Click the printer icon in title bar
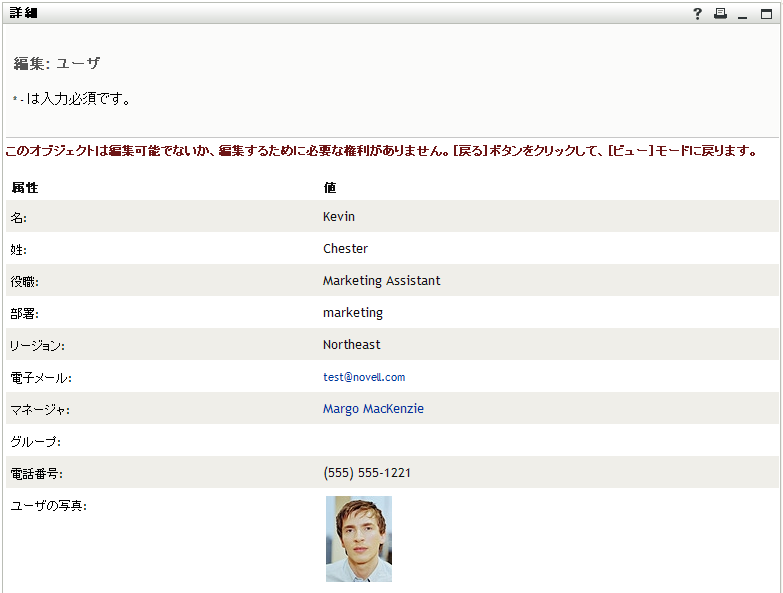783x593 pixels. [720, 13]
